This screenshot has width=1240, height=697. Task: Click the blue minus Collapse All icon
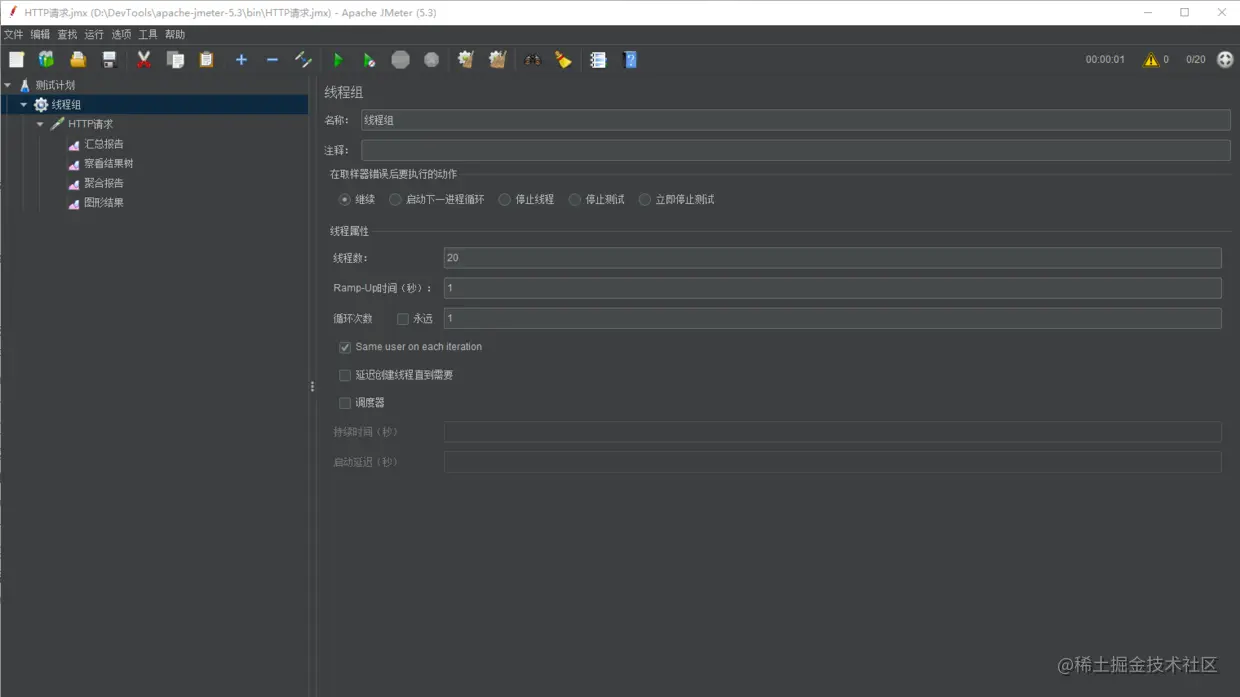tap(272, 60)
